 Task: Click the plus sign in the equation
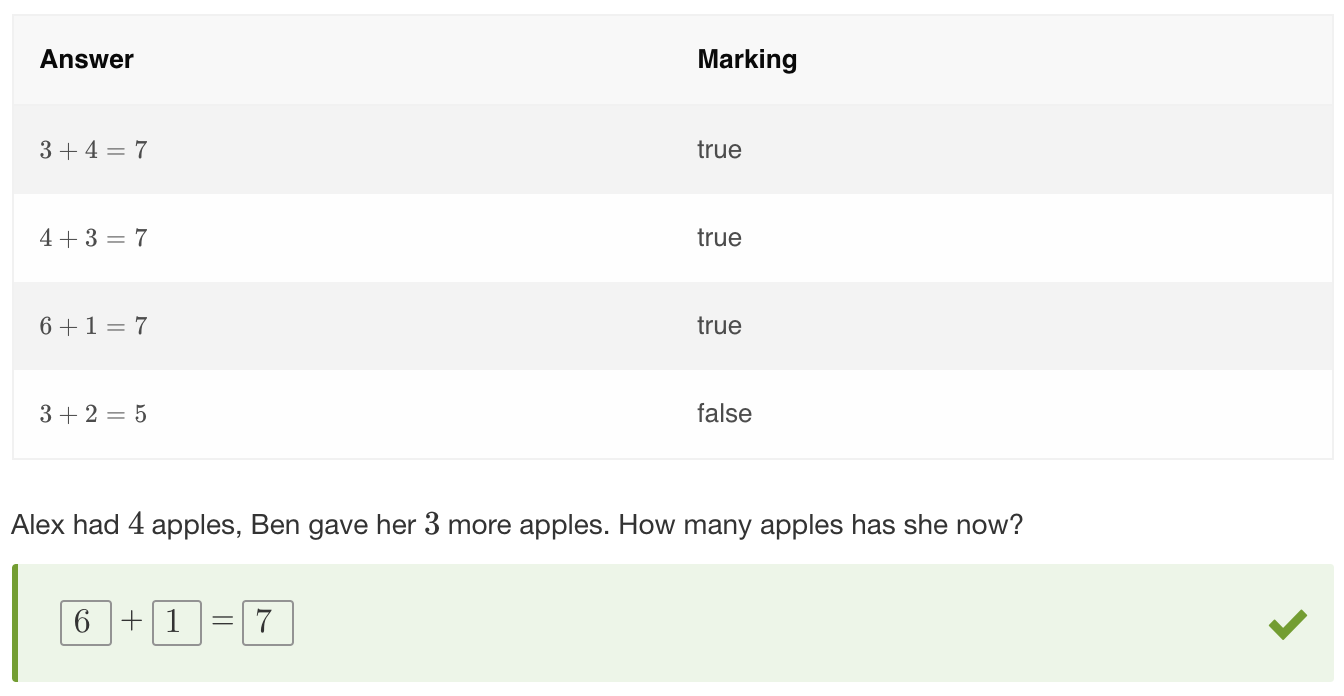tap(132, 622)
